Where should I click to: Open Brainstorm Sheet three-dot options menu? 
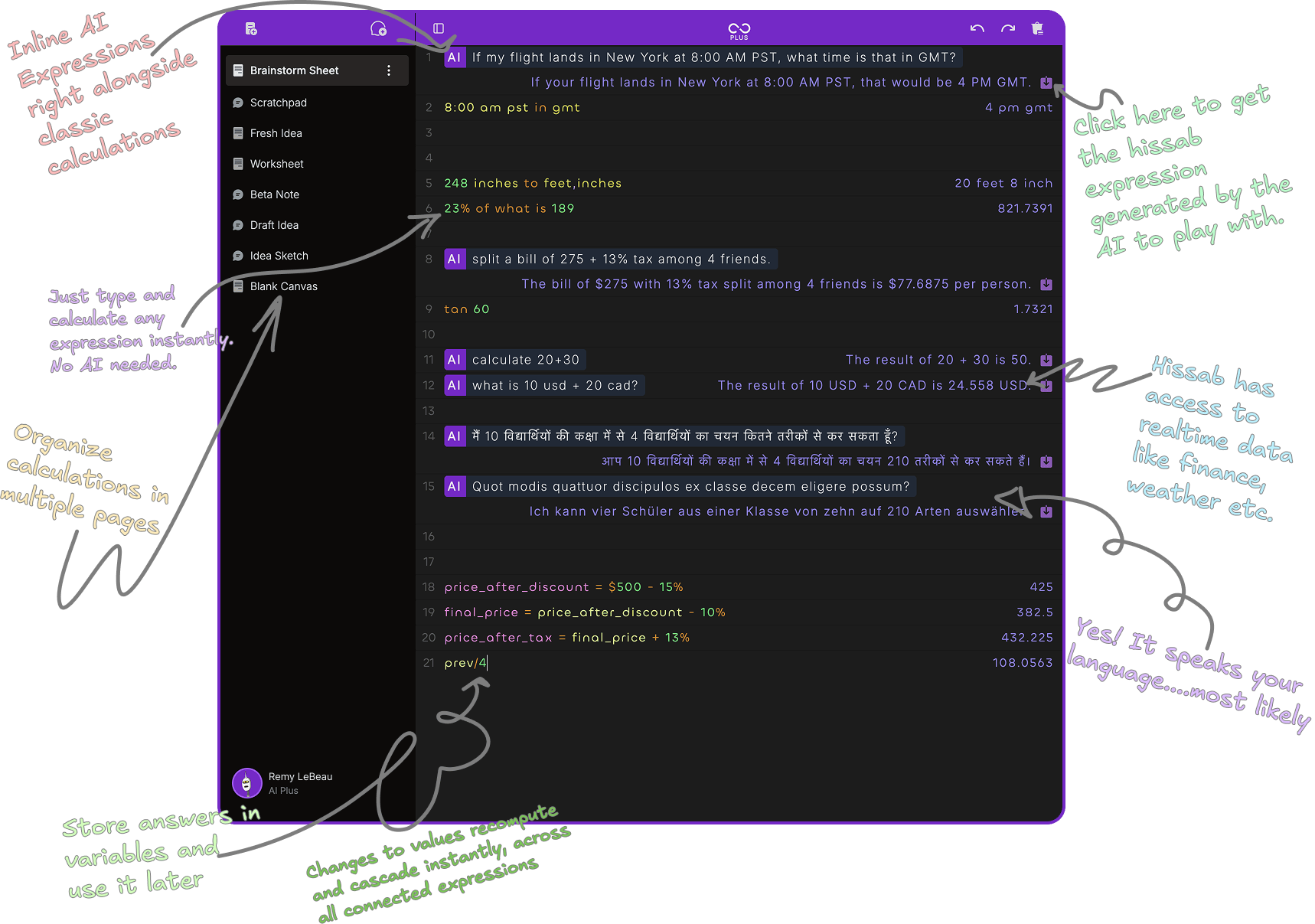tap(389, 70)
